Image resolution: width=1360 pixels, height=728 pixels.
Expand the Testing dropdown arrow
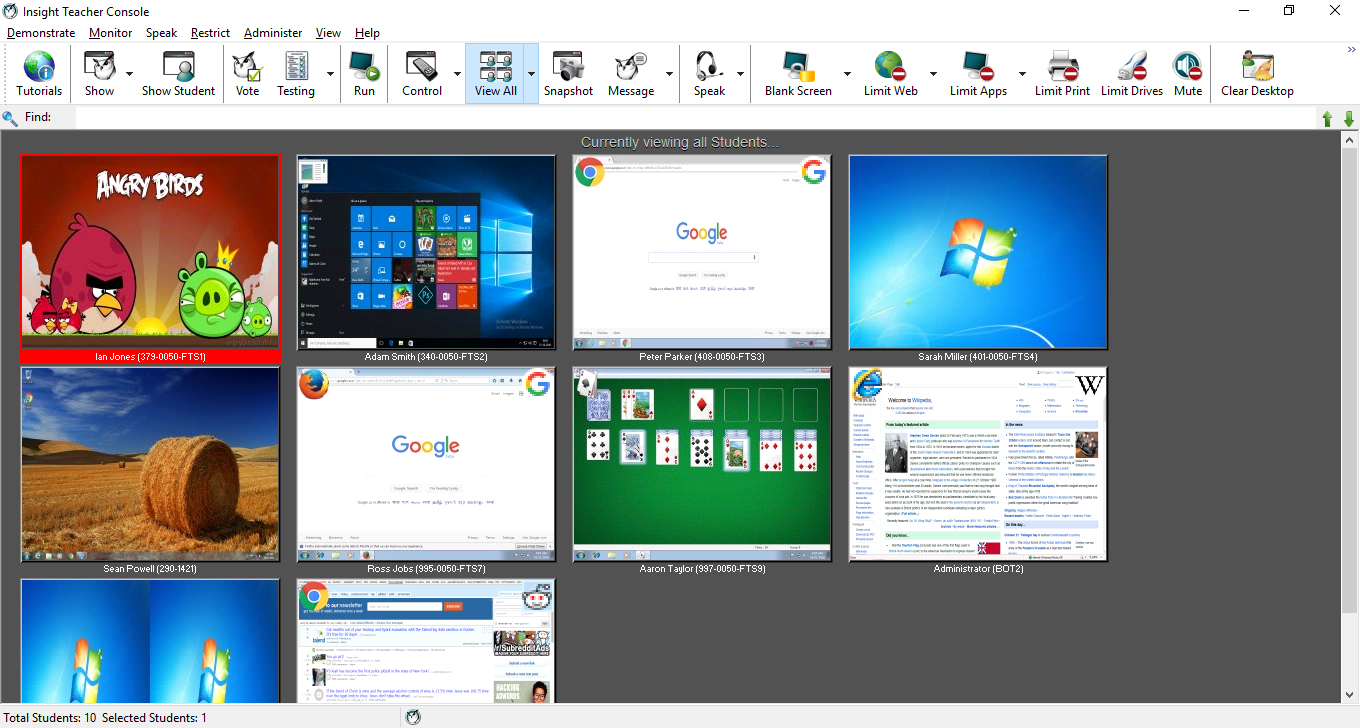[330, 74]
